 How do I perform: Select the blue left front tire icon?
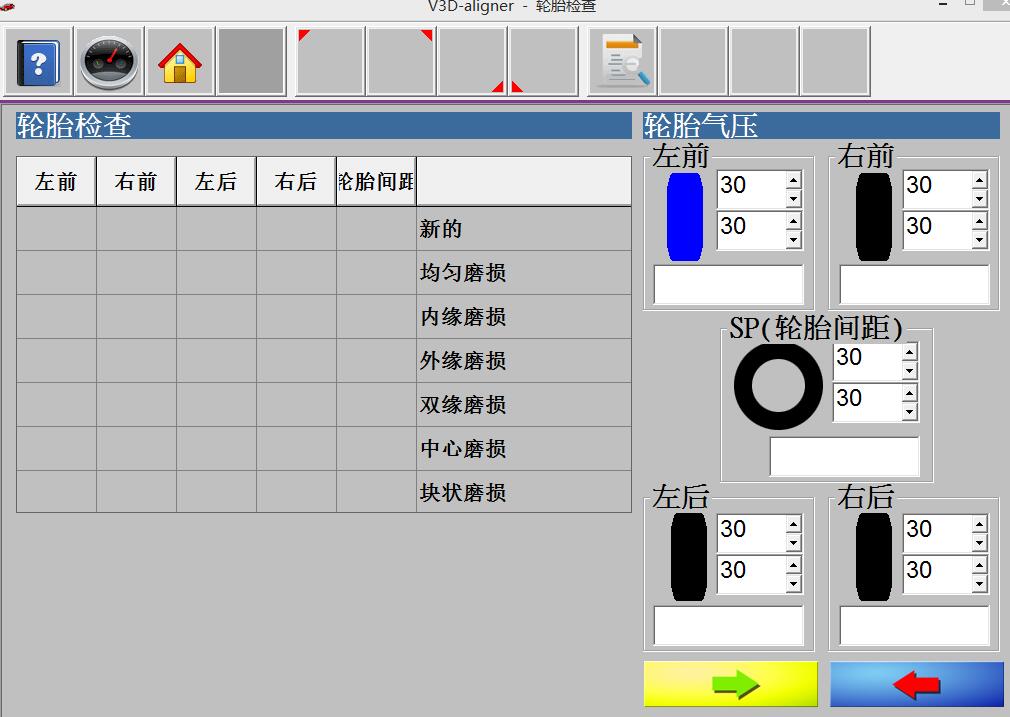685,217
